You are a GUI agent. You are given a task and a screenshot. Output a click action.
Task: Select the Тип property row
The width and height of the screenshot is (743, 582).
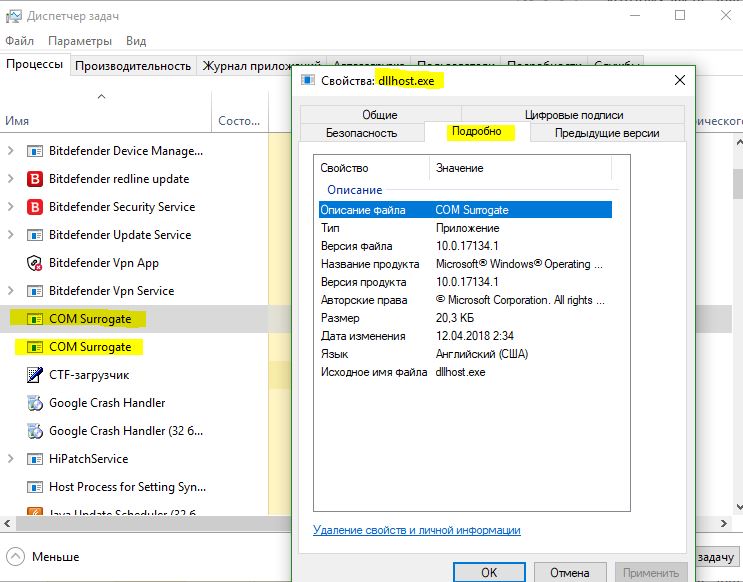tap(465, 228)
